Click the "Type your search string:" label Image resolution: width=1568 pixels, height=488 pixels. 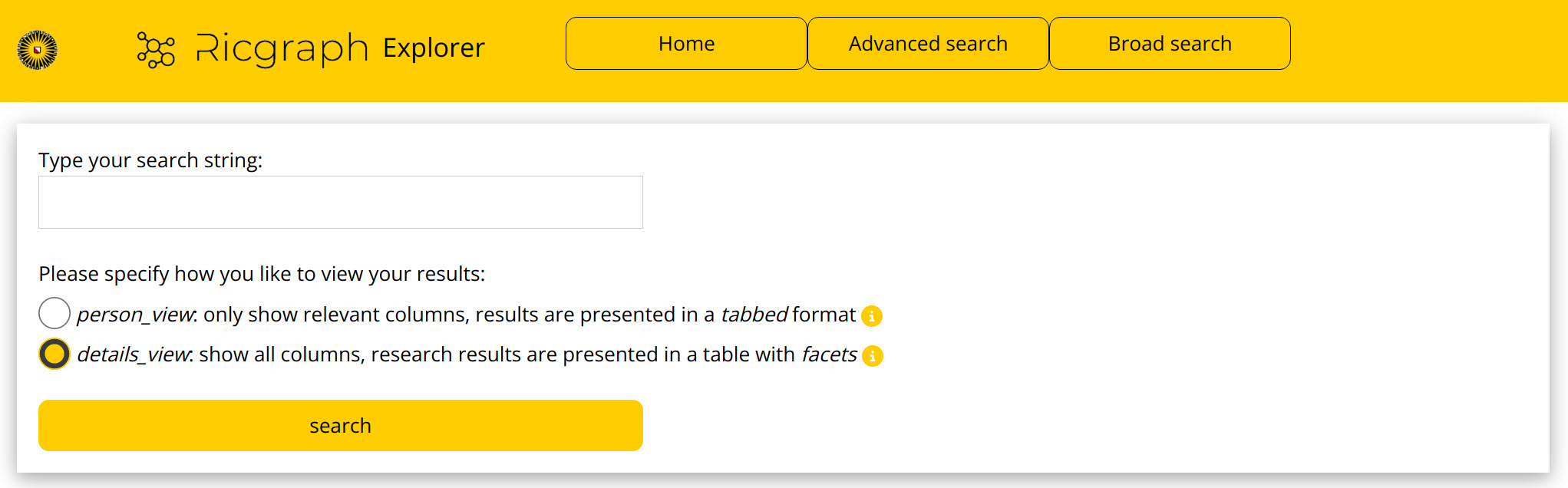[x=150, y=160]
